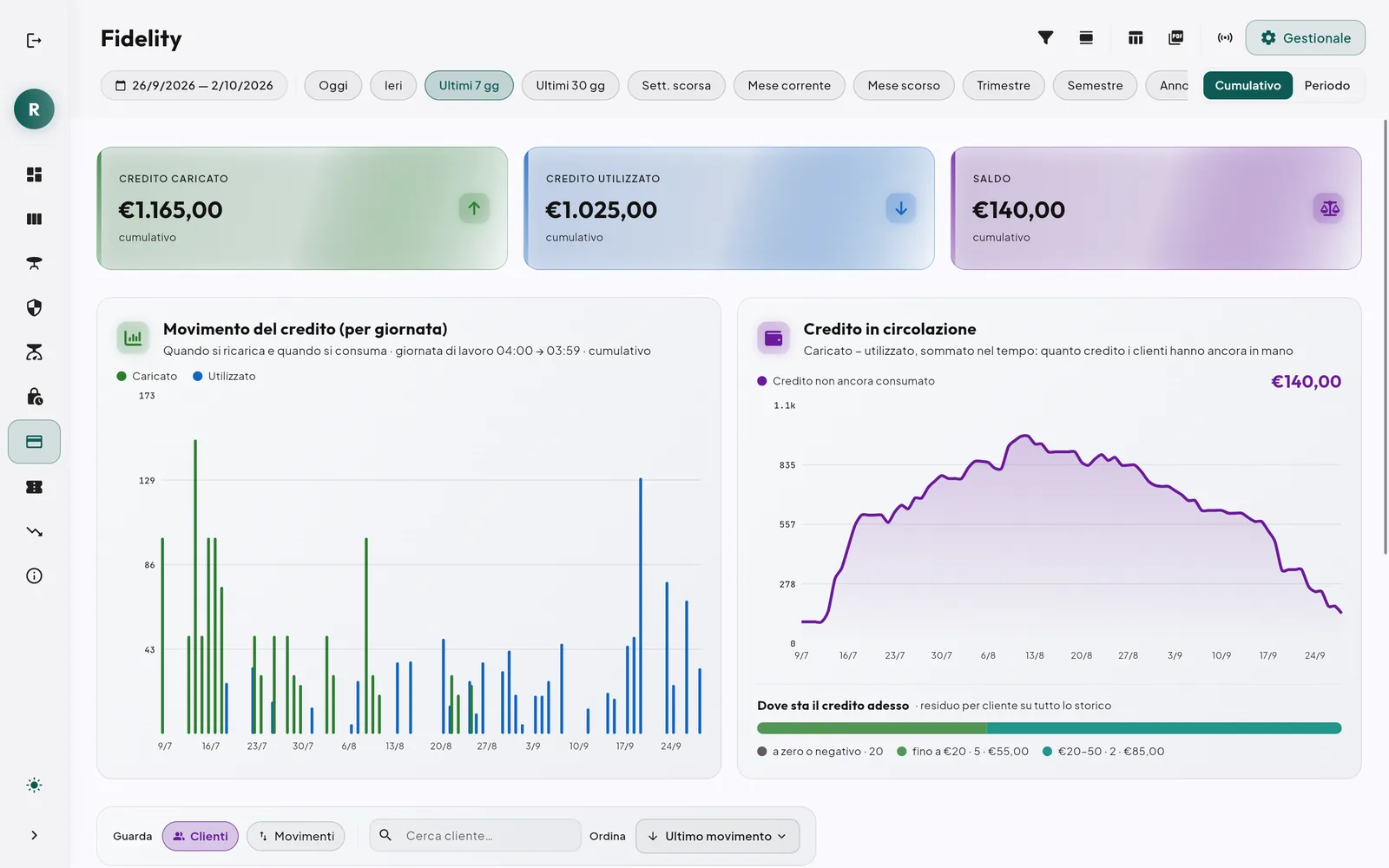1389x868 pixels.
Task: Open the Ultimo movimento sort dropdown
Action: (x=717, y=836)
